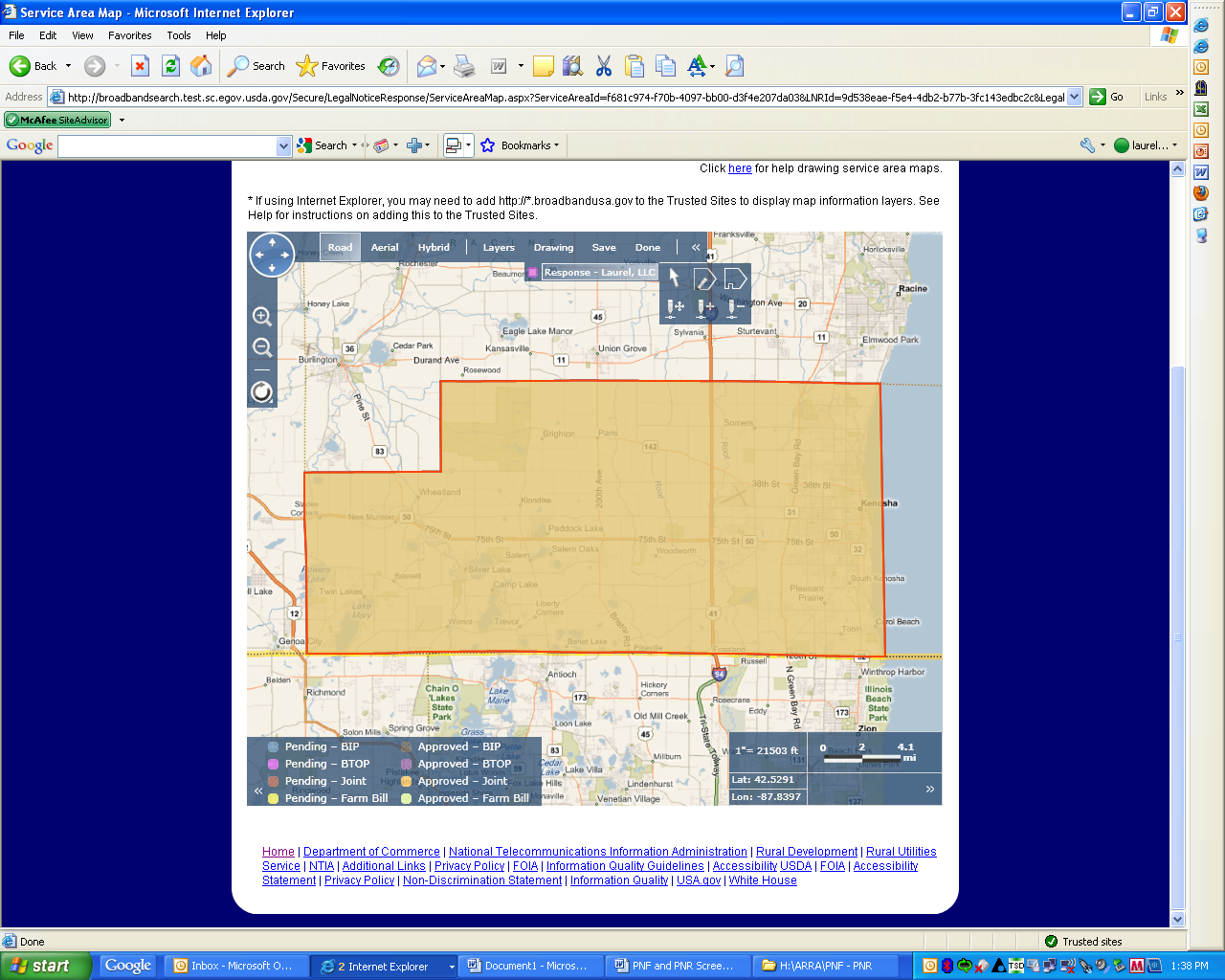Select the arrow pointer drawing tool
Image resolution: width=1225 pixels, height=980 pixels.
675,278
